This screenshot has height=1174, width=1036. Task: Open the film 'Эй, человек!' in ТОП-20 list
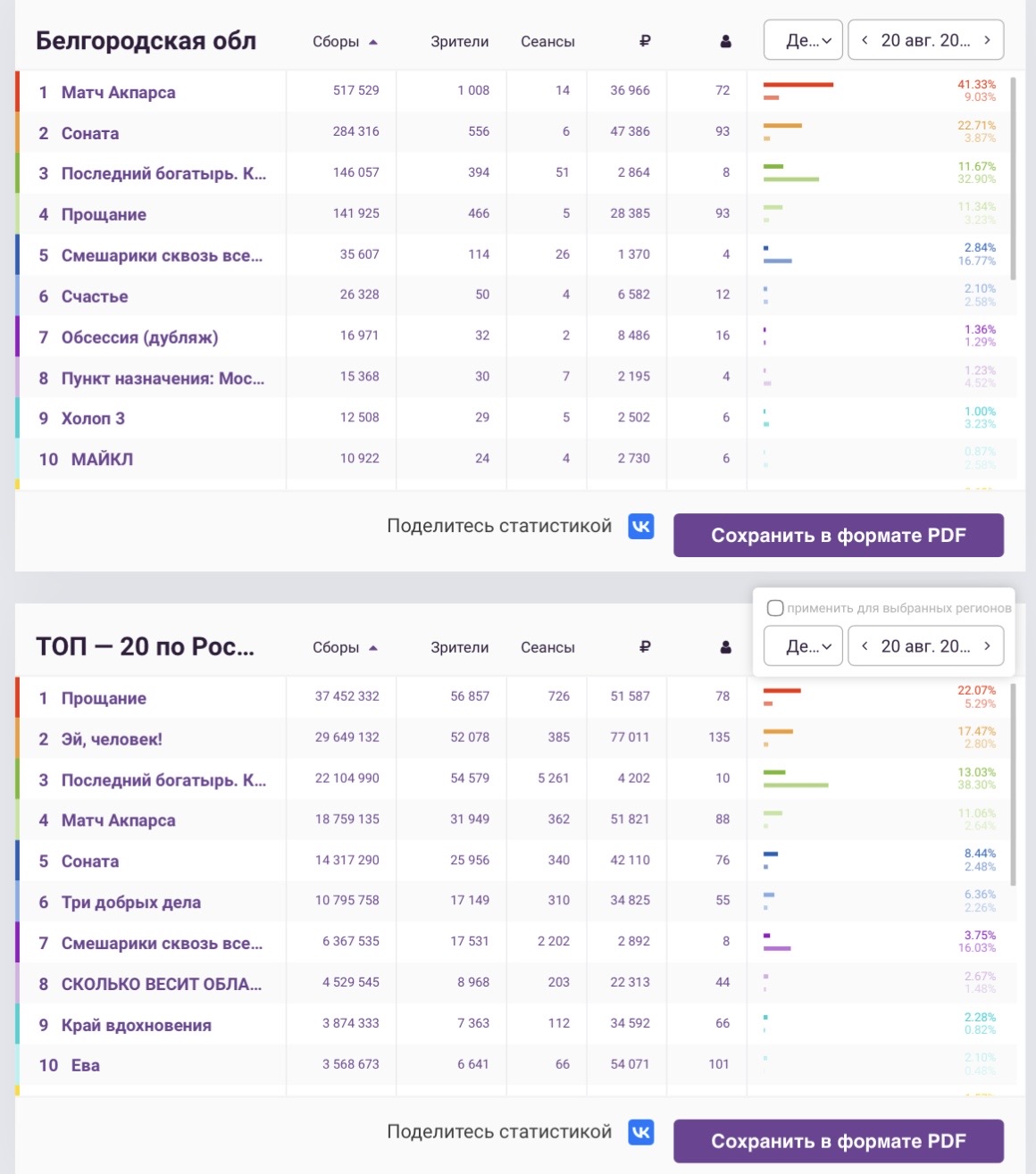coord(112,739)
